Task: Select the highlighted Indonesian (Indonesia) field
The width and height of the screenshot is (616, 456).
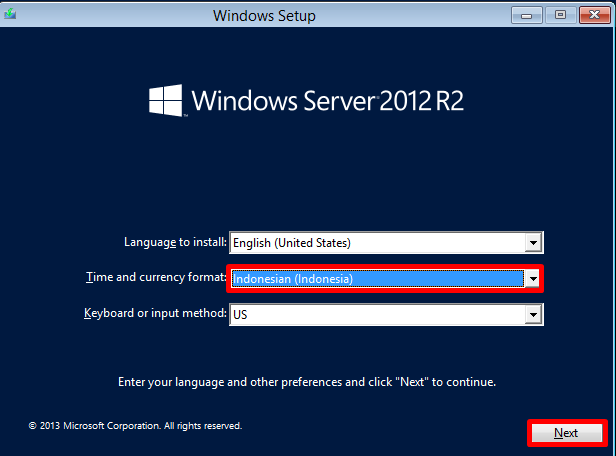Action: click(377, 279)
